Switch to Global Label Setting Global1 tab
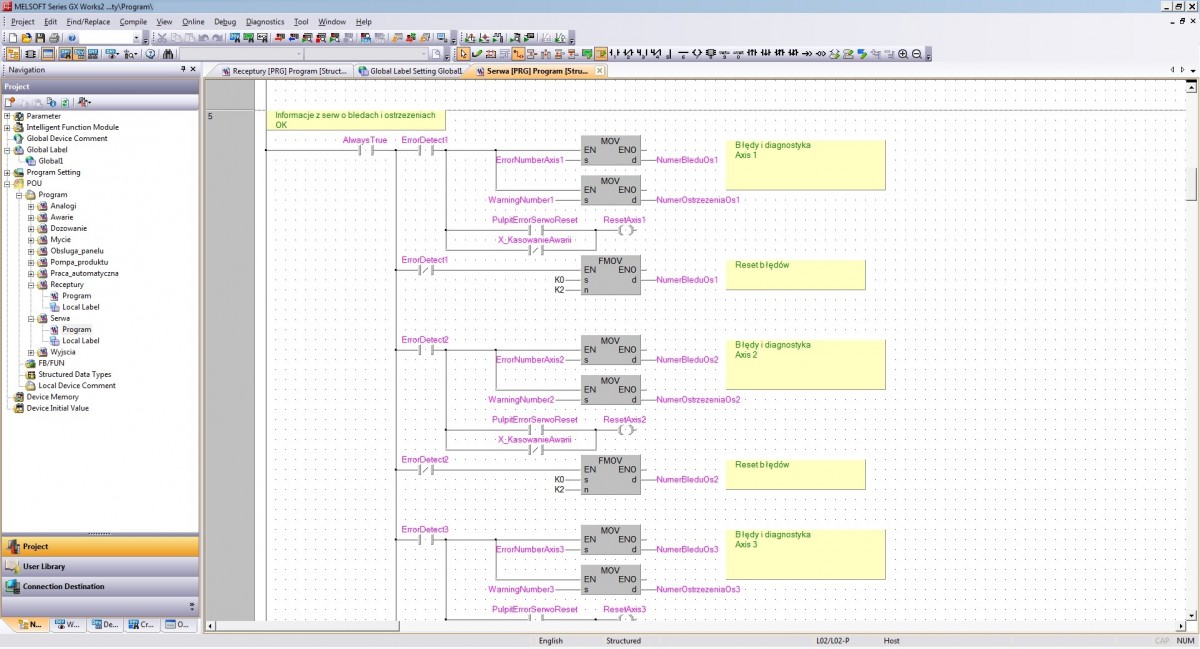The image size is (1200, 649). [414, 71]
